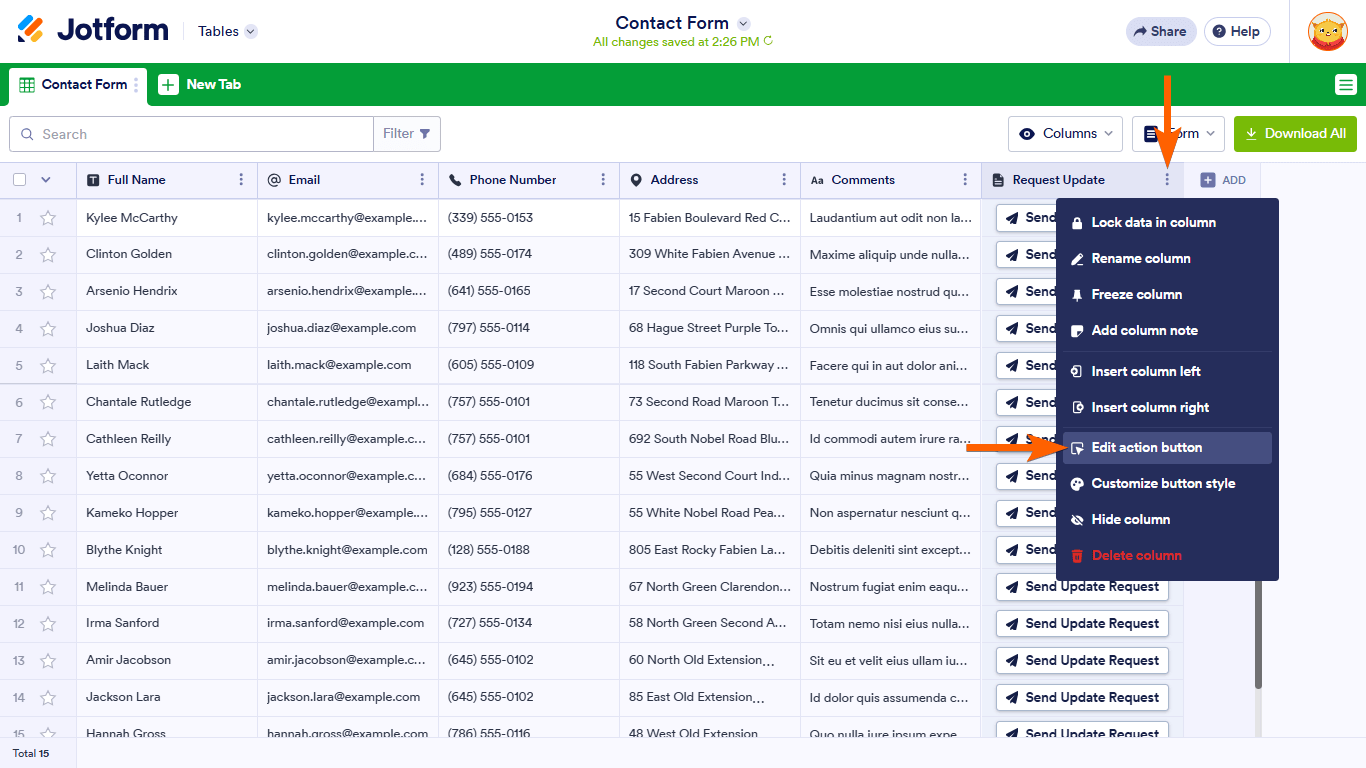This screenshot has width=1366, height=768.
Task: Open the user avatar menu
Action: (1327, 31)
